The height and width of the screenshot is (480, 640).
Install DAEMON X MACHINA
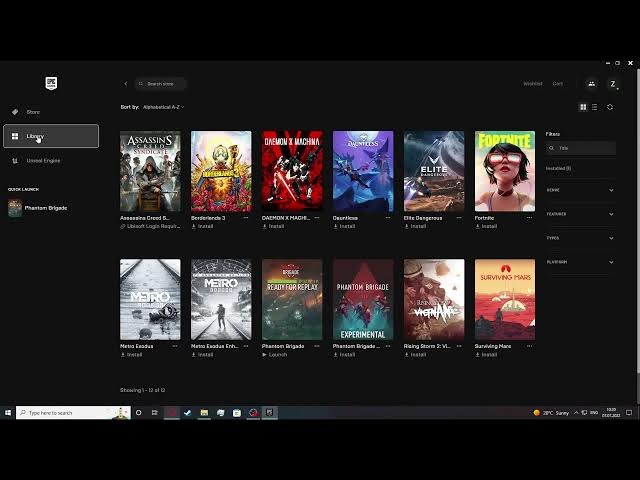point(273,226)
